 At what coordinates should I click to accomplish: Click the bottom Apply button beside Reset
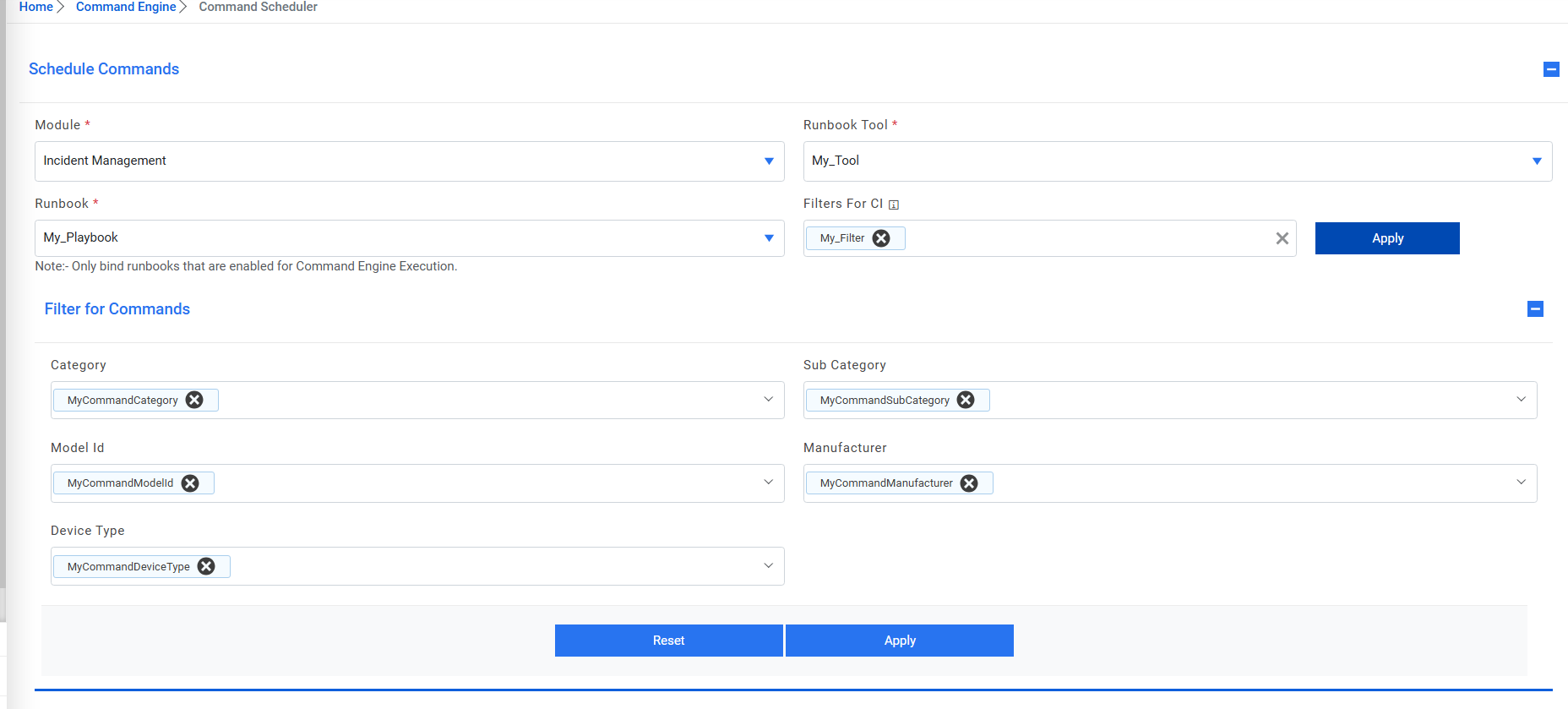point(900,641)
